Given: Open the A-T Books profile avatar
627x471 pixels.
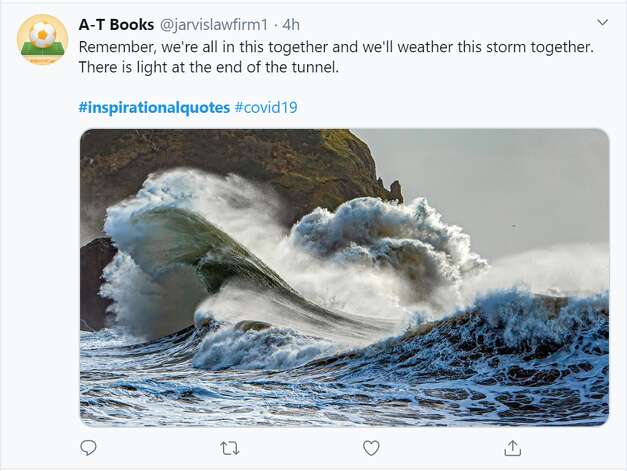Looking at the screenshot, I should 42,39.
